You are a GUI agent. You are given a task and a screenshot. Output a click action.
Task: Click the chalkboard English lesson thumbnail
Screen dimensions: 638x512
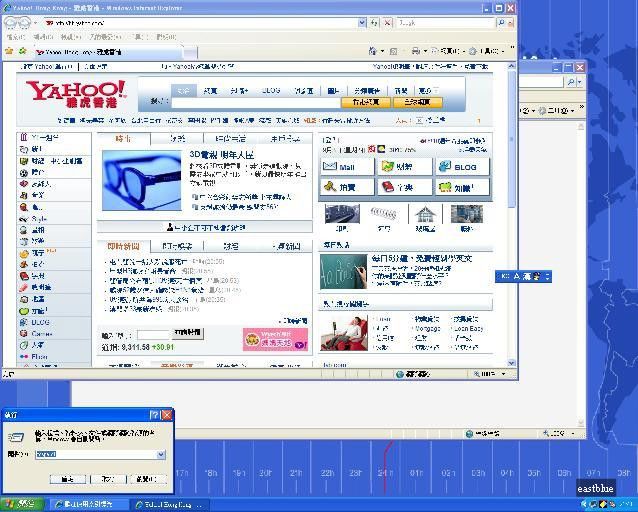point(343,271)
